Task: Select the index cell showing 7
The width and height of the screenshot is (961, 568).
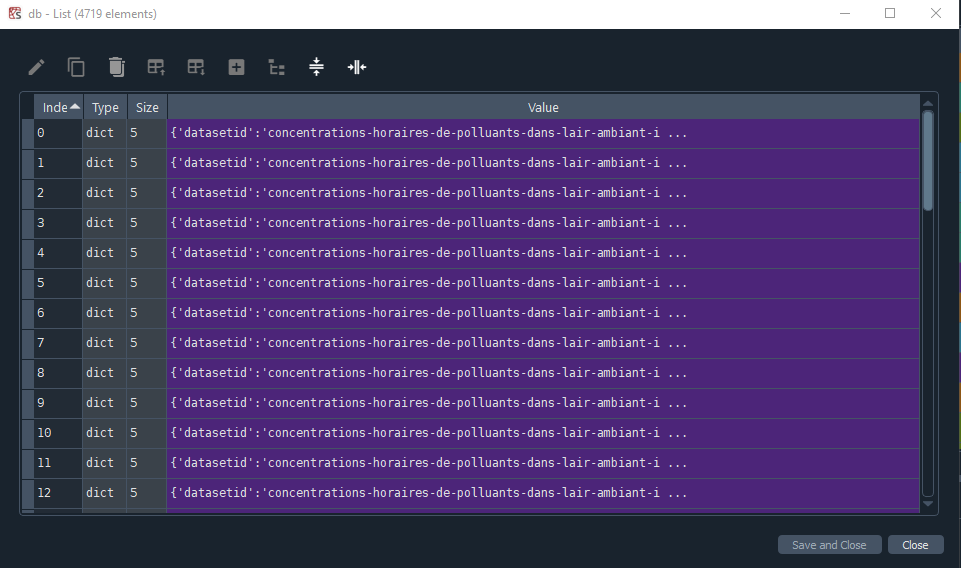Action: [x=58, y=343]
